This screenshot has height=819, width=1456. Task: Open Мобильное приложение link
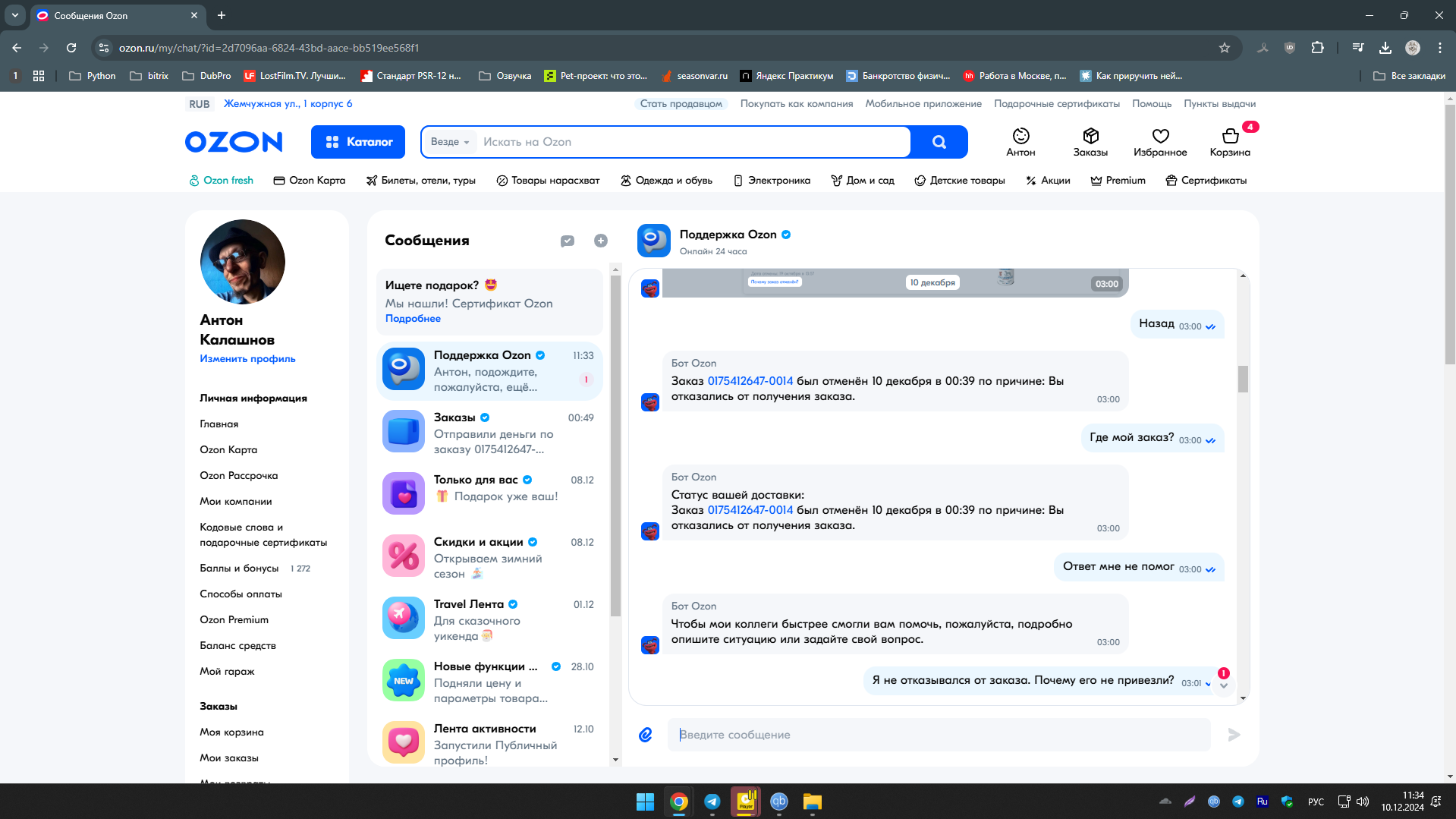(923, 104)
